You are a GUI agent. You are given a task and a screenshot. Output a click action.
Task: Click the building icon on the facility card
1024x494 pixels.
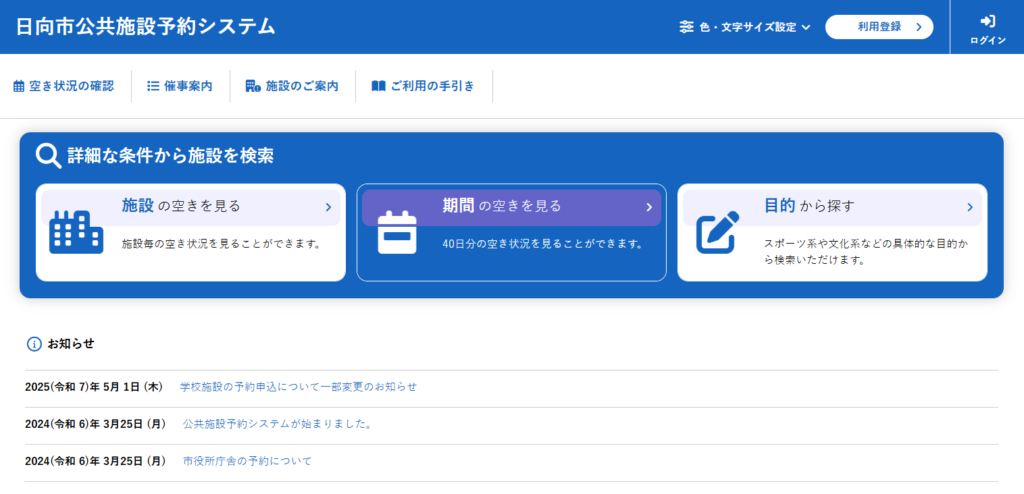click(76, 232)
